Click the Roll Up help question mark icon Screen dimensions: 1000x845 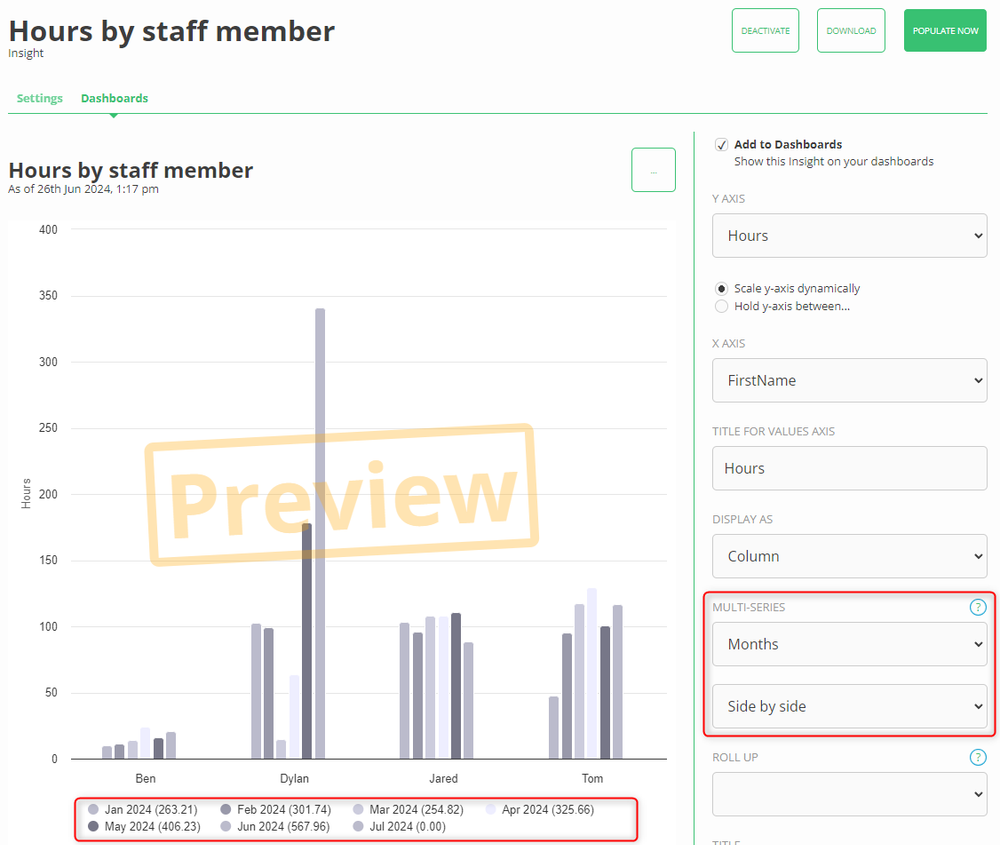978,757
